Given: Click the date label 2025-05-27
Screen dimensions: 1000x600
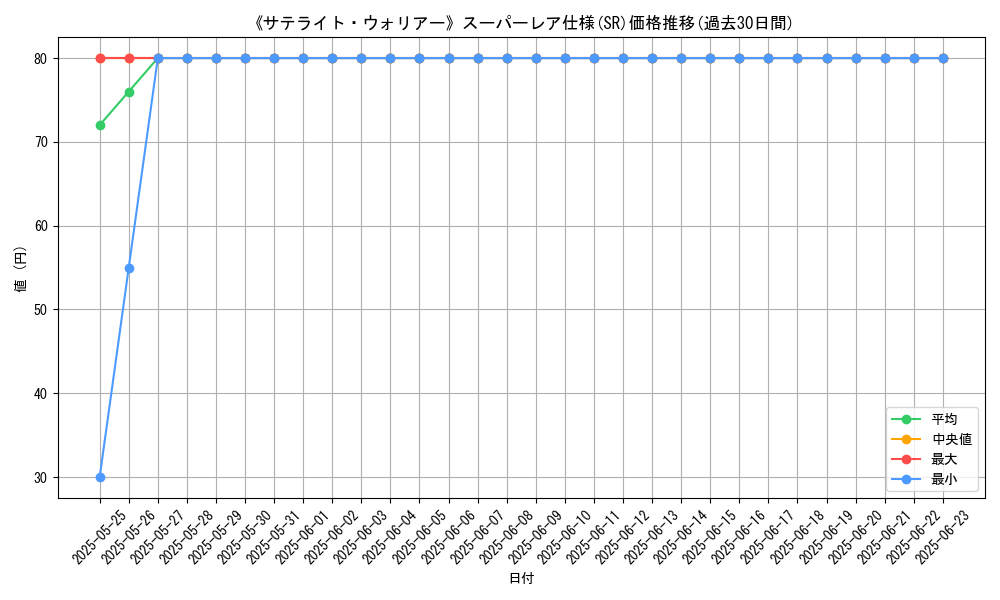Looking at the screenshot, I should [157, 538].
